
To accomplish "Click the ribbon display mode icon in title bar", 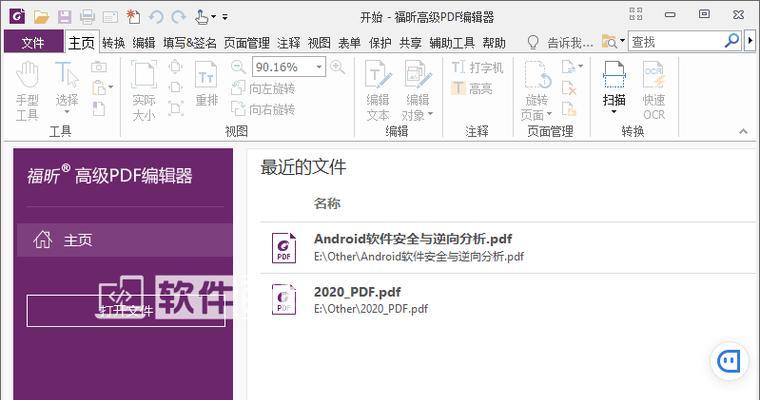I will pyautogui.click(x=636, y=14).
